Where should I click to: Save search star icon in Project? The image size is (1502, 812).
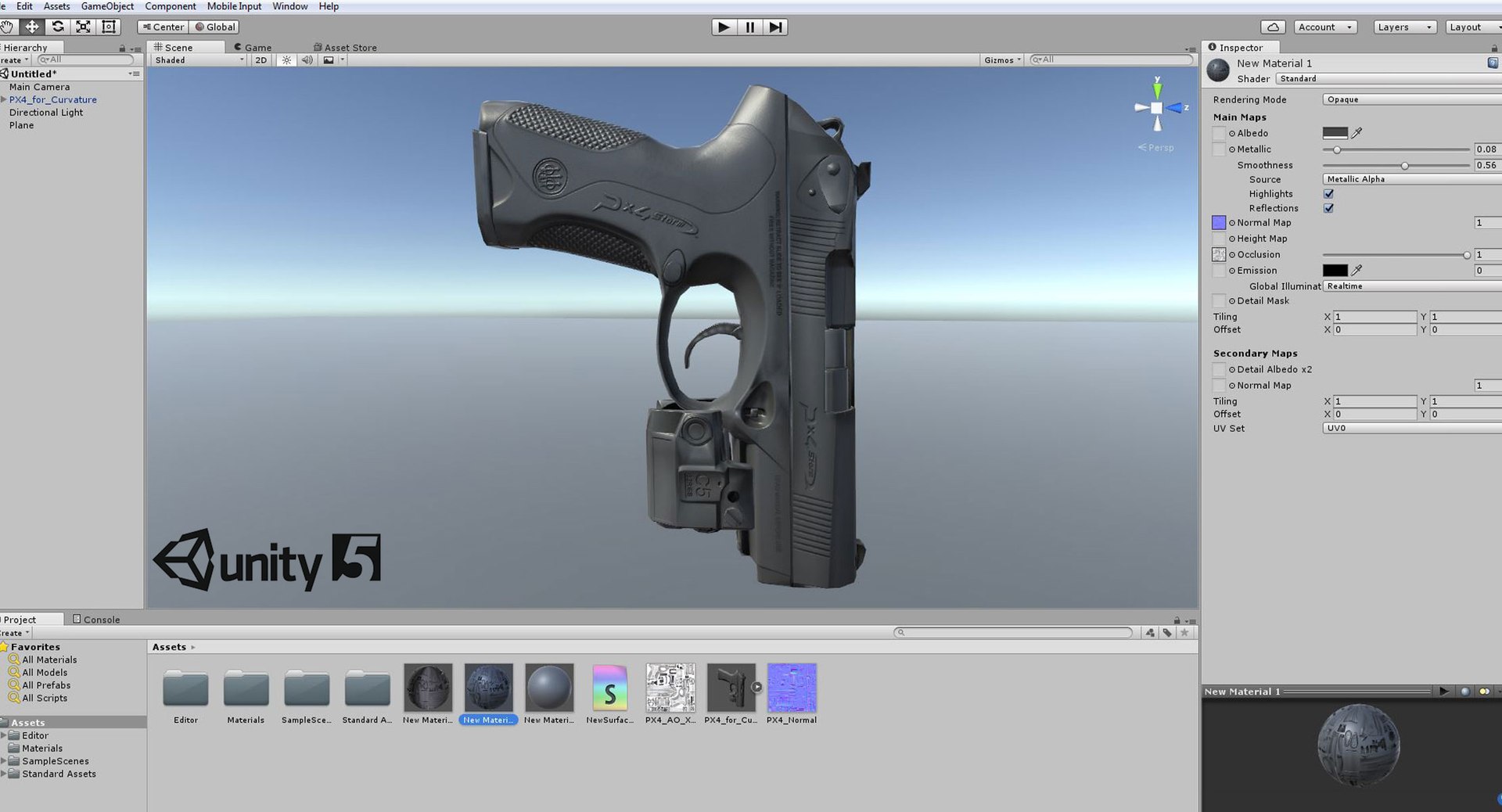[1185, 633]
